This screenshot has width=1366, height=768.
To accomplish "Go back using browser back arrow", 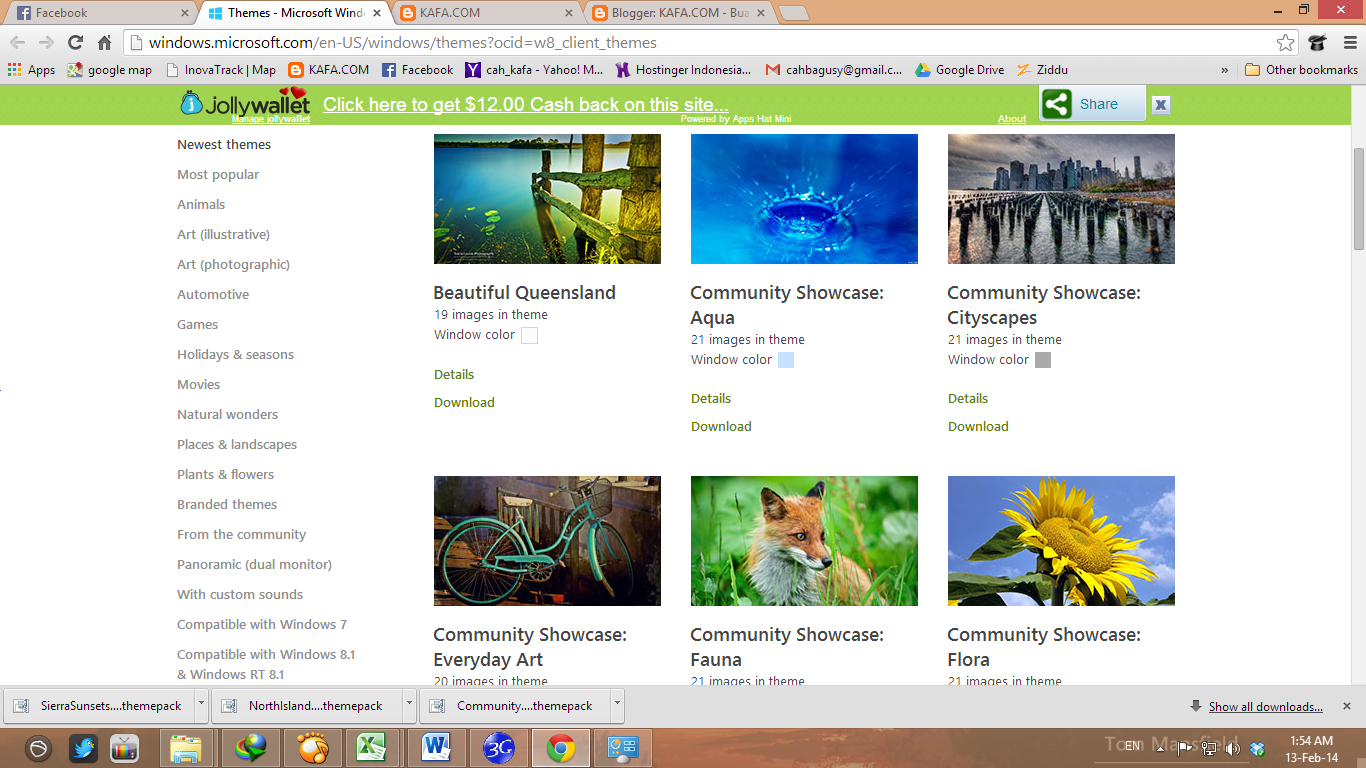I will point(17,43).
